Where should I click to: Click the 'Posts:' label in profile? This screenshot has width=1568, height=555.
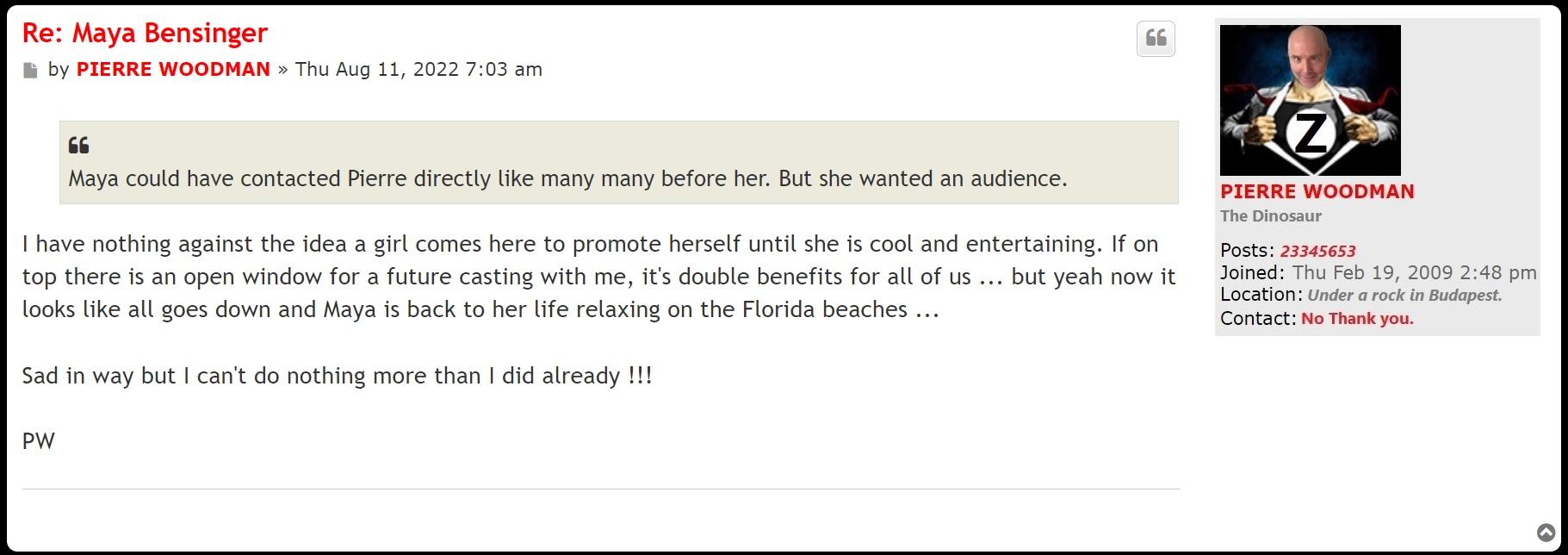pyautogui.click(x=1247, y=251)
